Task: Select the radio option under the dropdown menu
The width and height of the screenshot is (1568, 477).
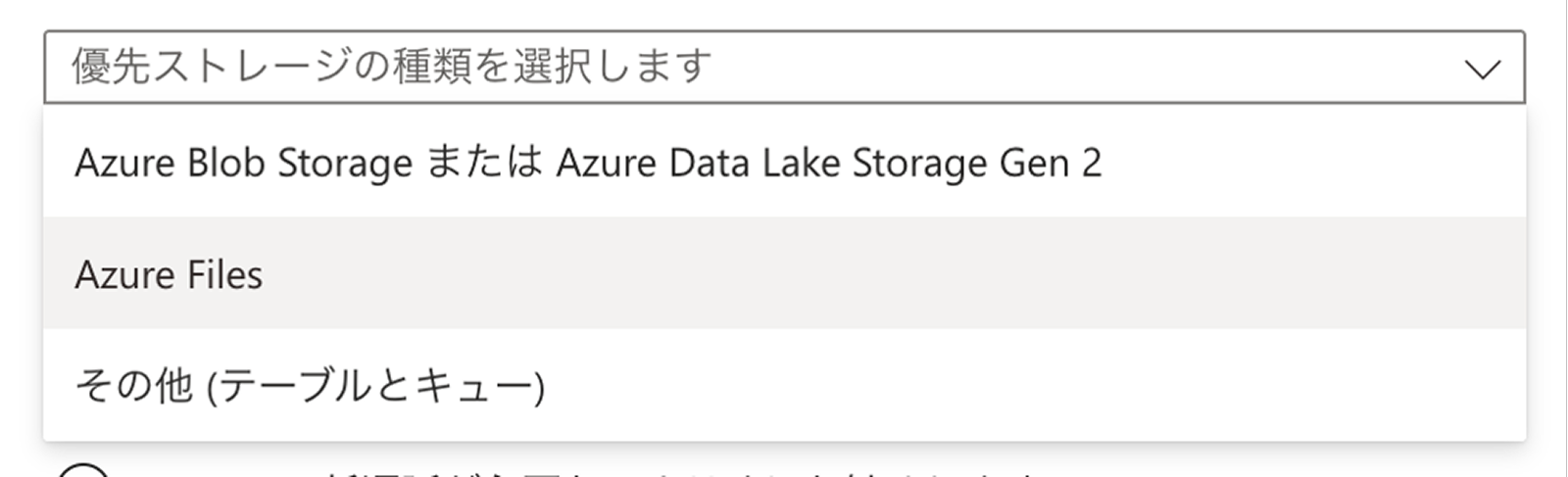Action: [x=83, y=471]
